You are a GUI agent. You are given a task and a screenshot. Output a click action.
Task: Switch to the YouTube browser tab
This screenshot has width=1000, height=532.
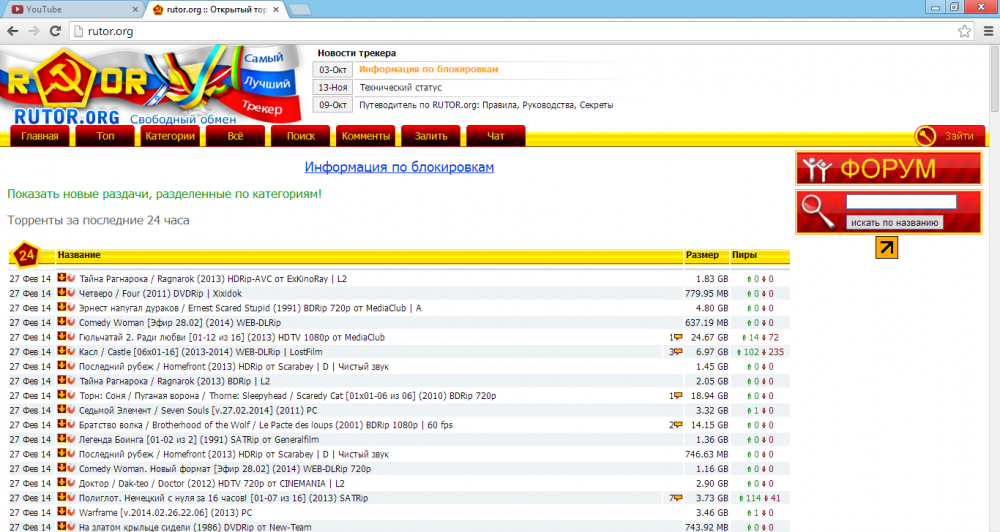point(73,10)
